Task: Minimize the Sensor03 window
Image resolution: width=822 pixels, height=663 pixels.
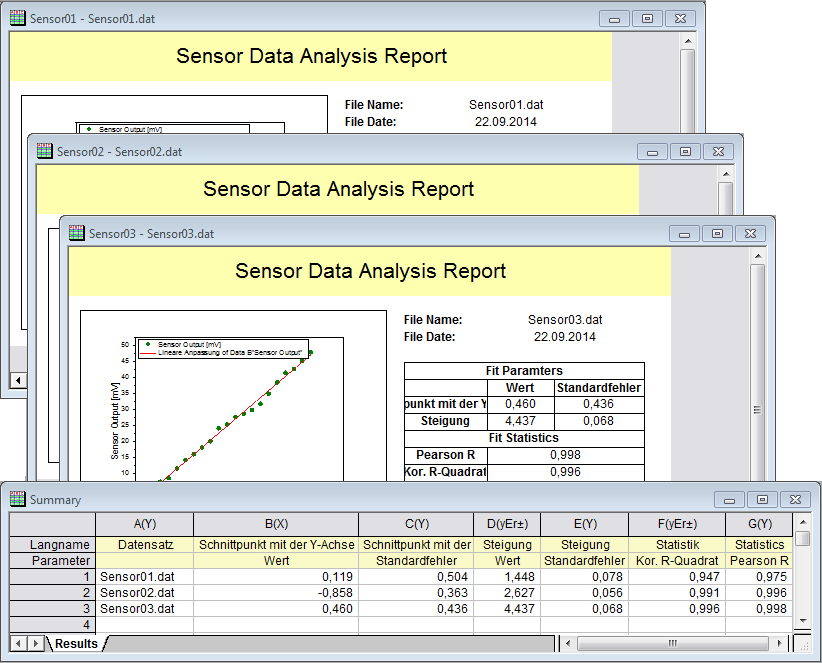Action: pos(684,234)
